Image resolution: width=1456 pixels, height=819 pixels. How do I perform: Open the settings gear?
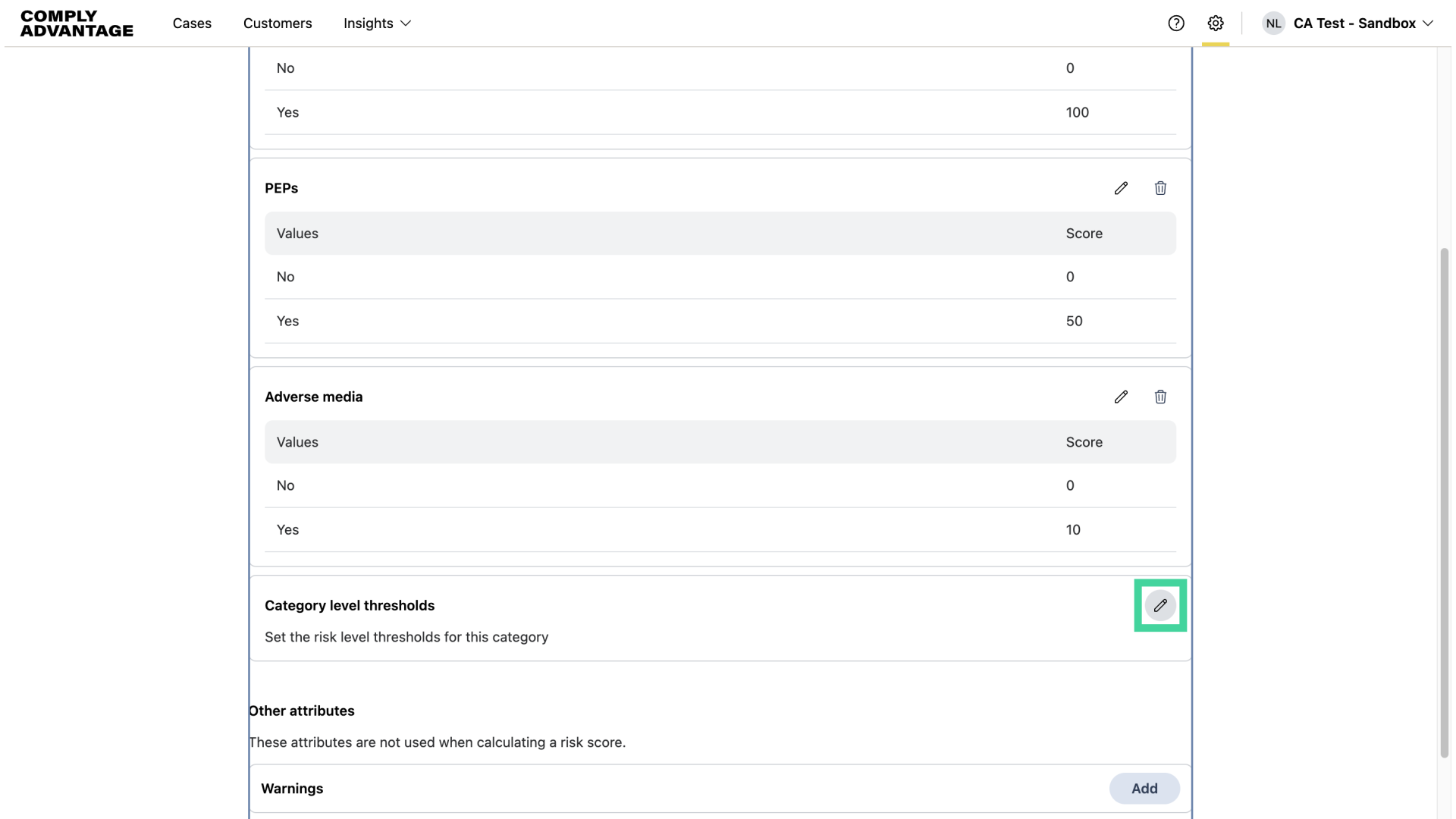(x=1216, y=24)
